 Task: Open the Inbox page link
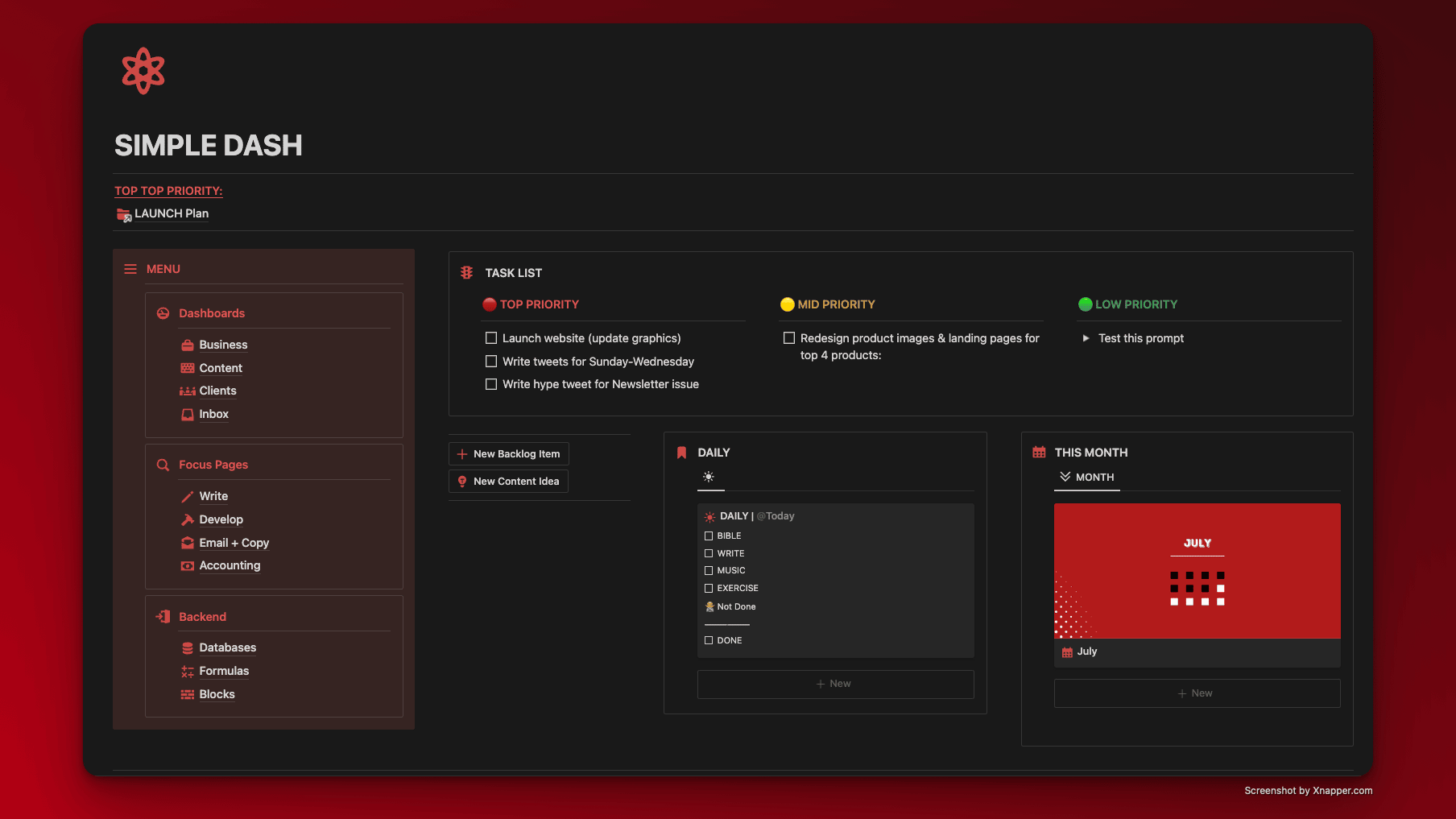[x=213, y=415]
